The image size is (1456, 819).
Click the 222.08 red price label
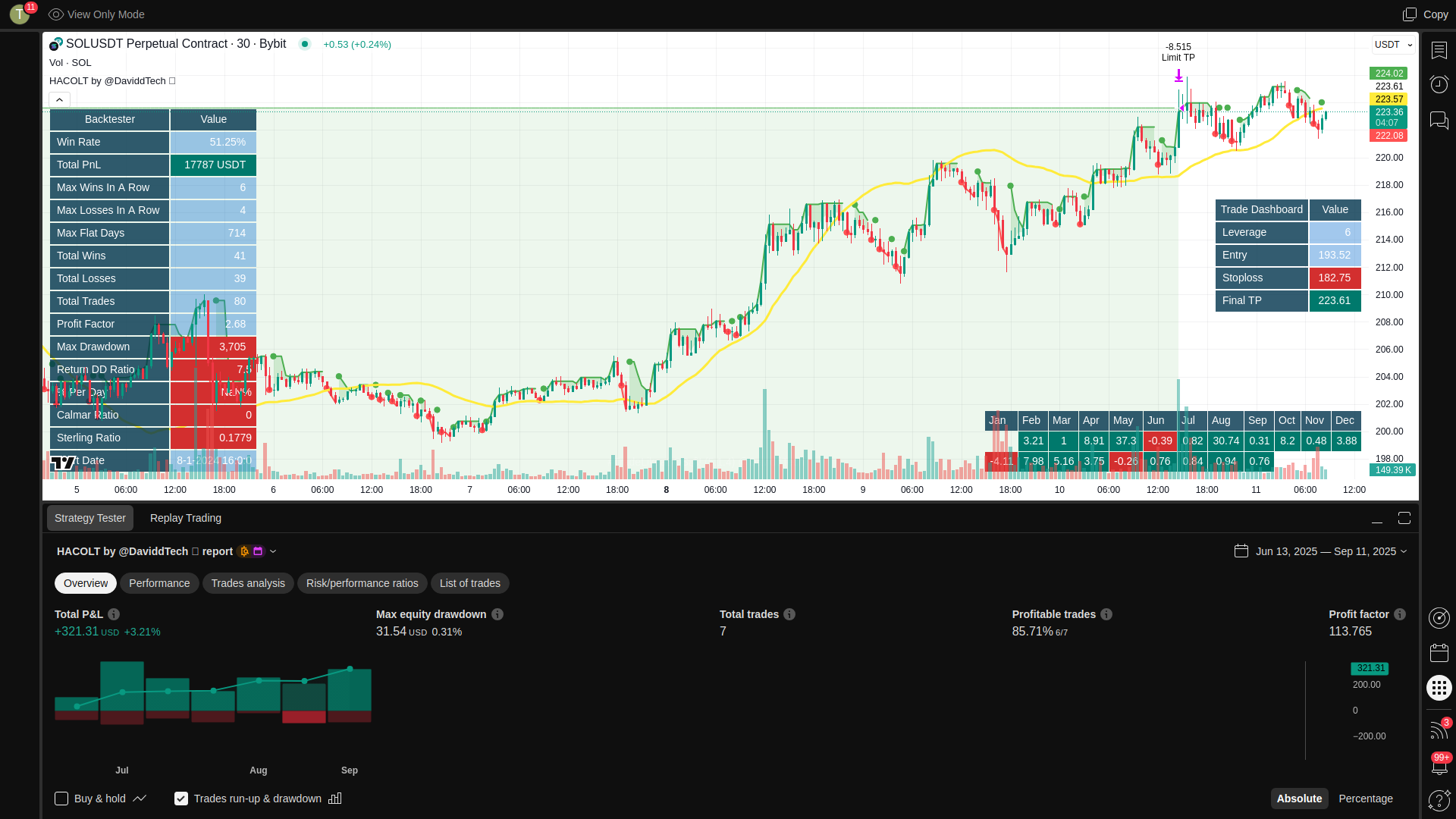click(x=1389, y=136)
